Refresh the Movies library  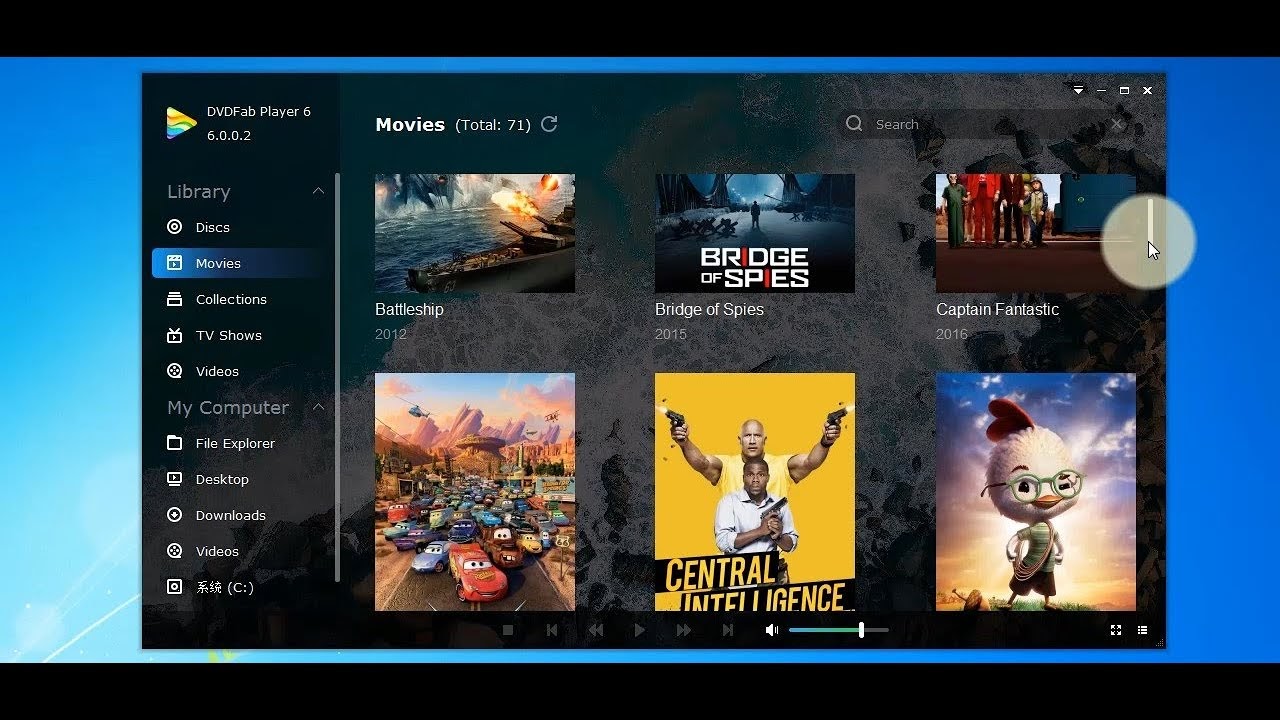click(x=549, y=124)
